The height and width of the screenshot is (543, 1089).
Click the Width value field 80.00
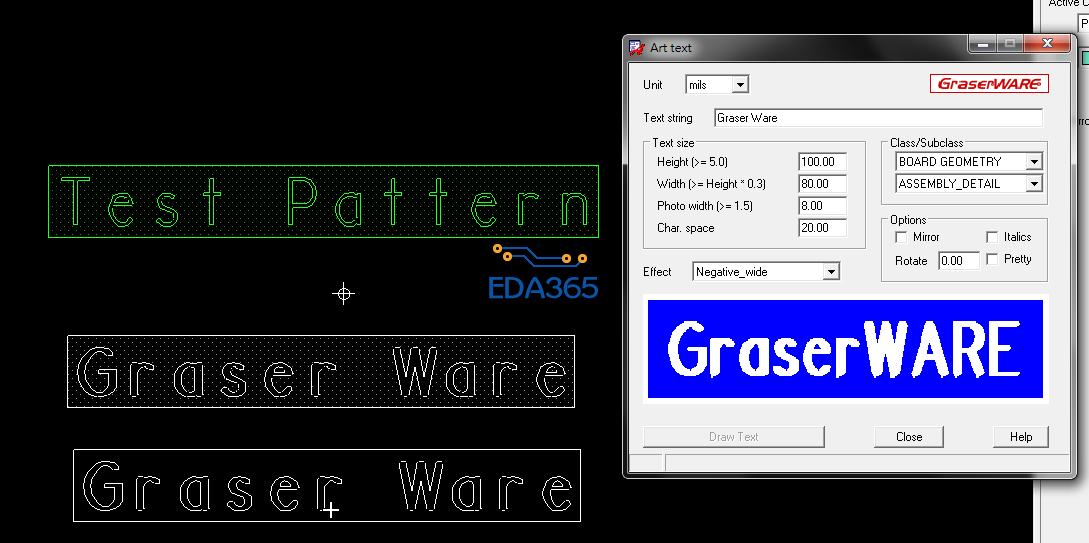coord(822,184)
